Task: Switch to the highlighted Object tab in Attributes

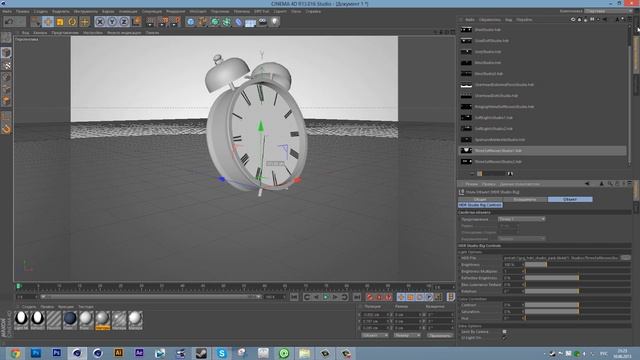Action: click(x=570, y=199)
